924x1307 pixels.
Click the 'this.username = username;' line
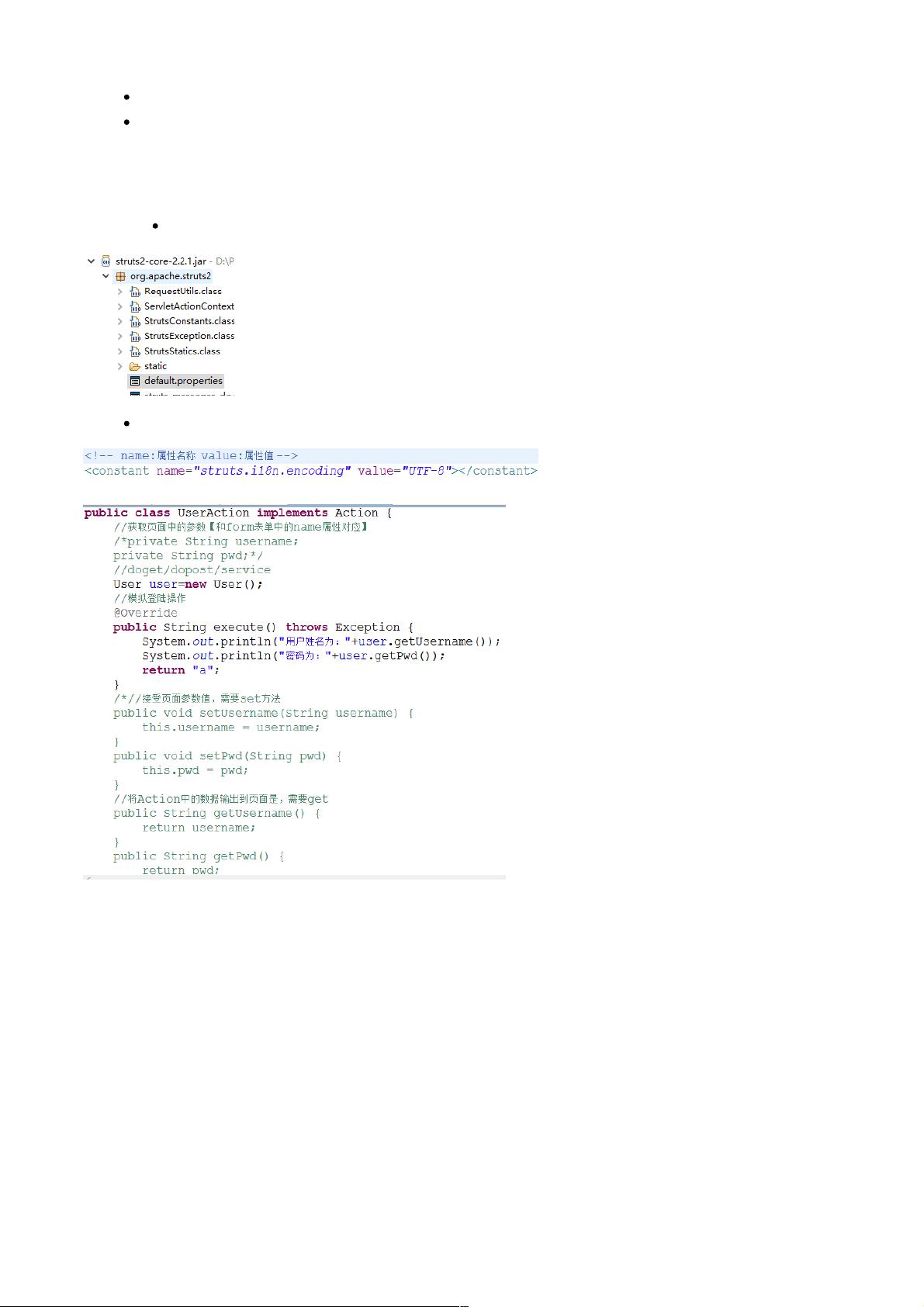230,728
